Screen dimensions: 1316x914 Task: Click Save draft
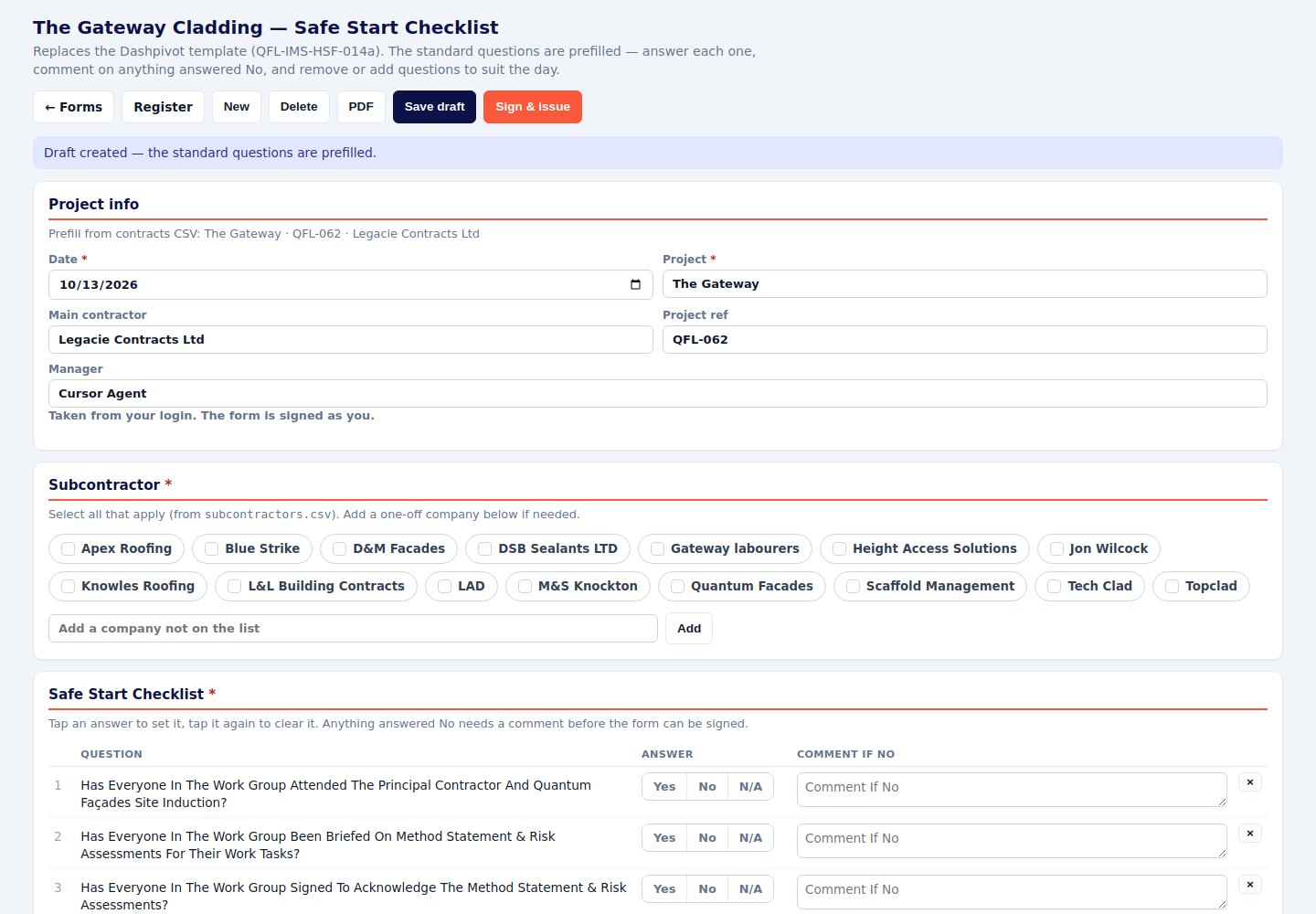[434, 107]
